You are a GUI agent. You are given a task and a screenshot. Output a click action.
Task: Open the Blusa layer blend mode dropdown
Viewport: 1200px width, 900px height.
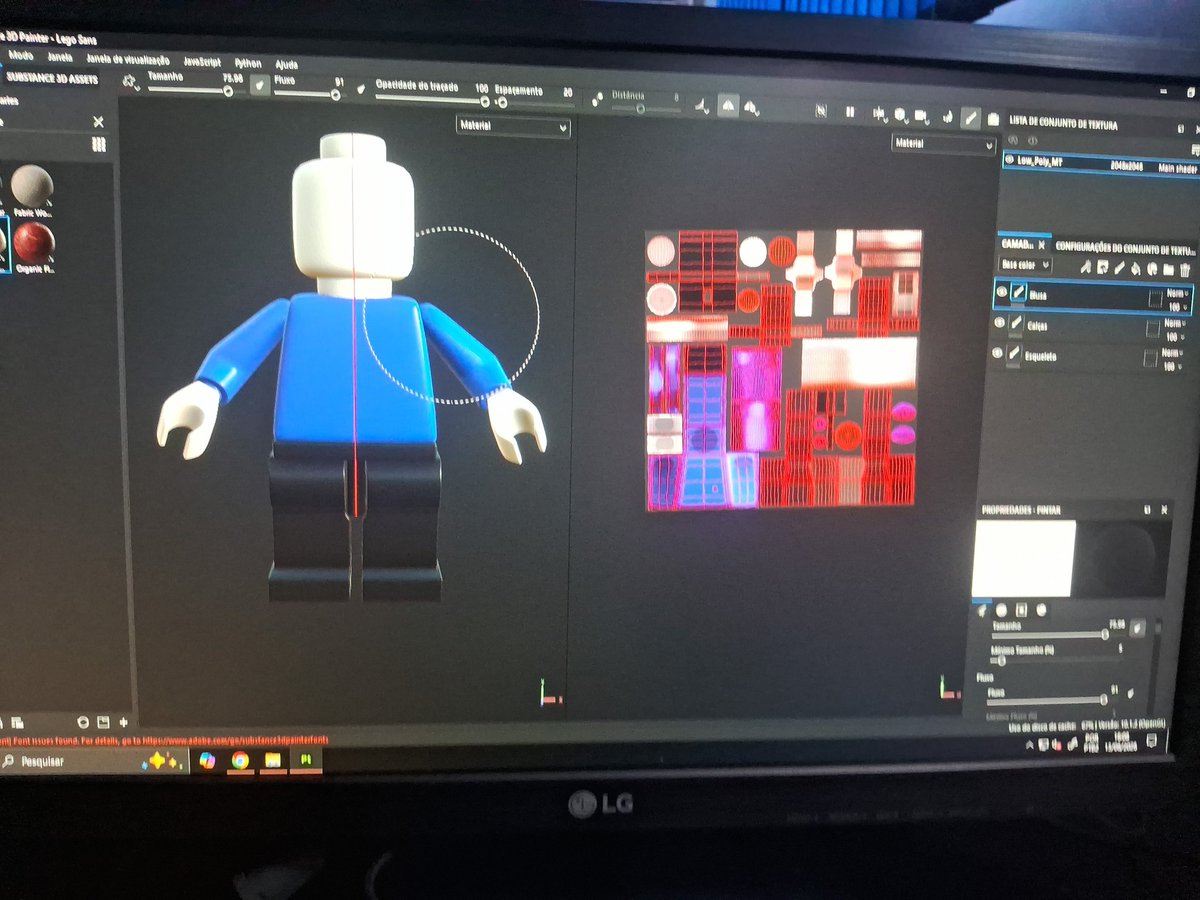(1180, 294)
